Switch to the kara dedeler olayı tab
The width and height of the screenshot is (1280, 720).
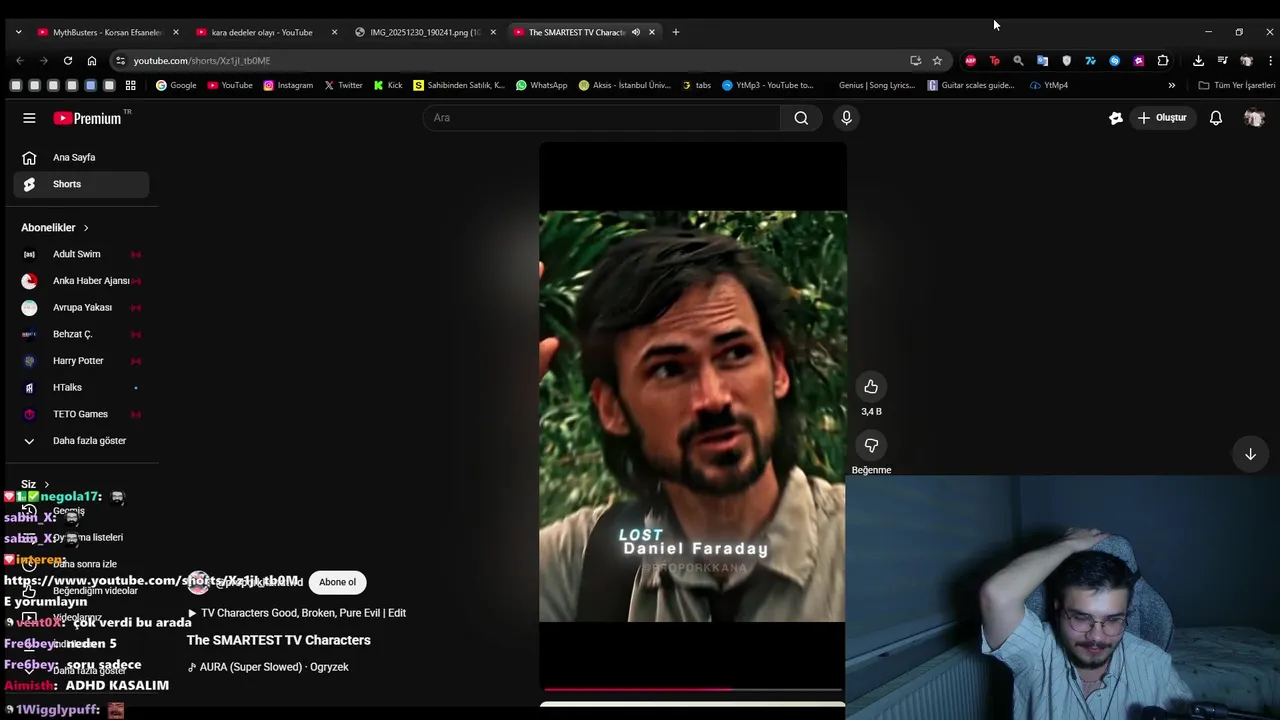pyautogui.click(x=260, y=32)
